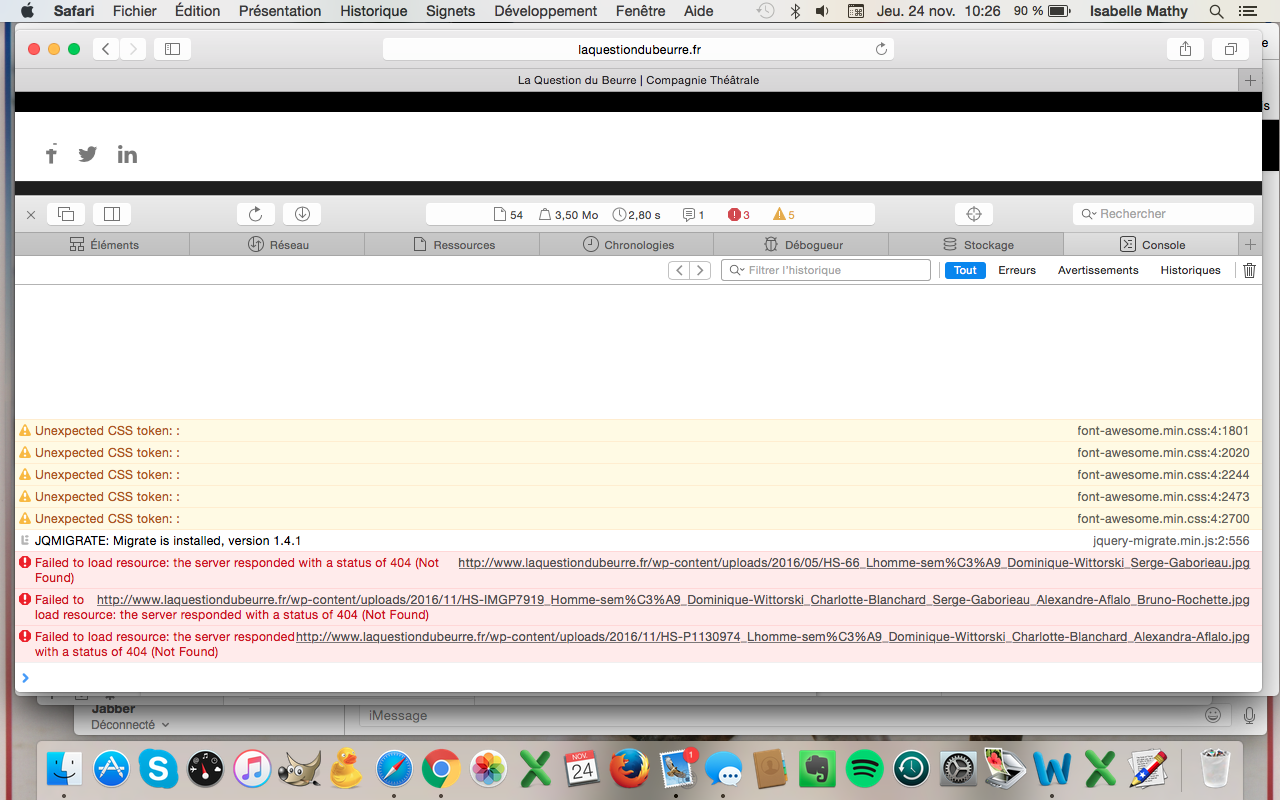Open the jquery-migrate.min.js:2:556 source link
Viewport: 1280px width, 800px height.
[x=1170, y=541]
